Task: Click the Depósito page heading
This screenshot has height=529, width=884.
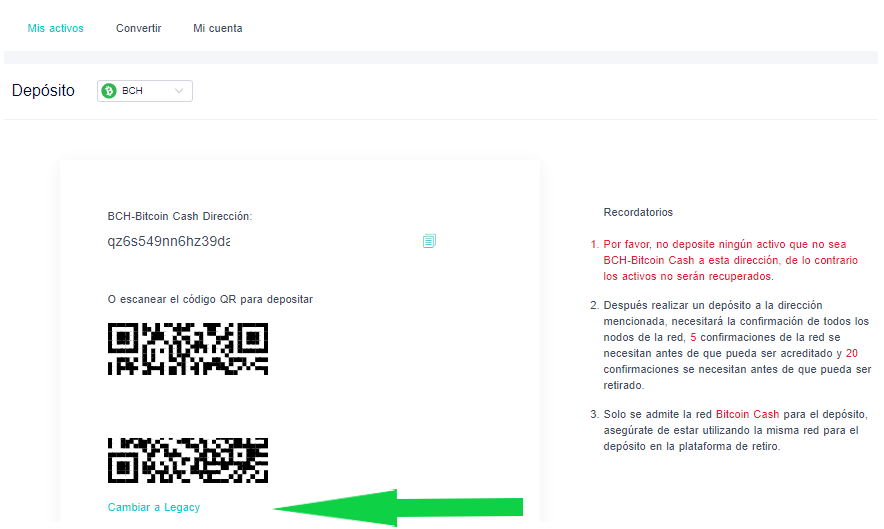Action: [x=43, y=91]
